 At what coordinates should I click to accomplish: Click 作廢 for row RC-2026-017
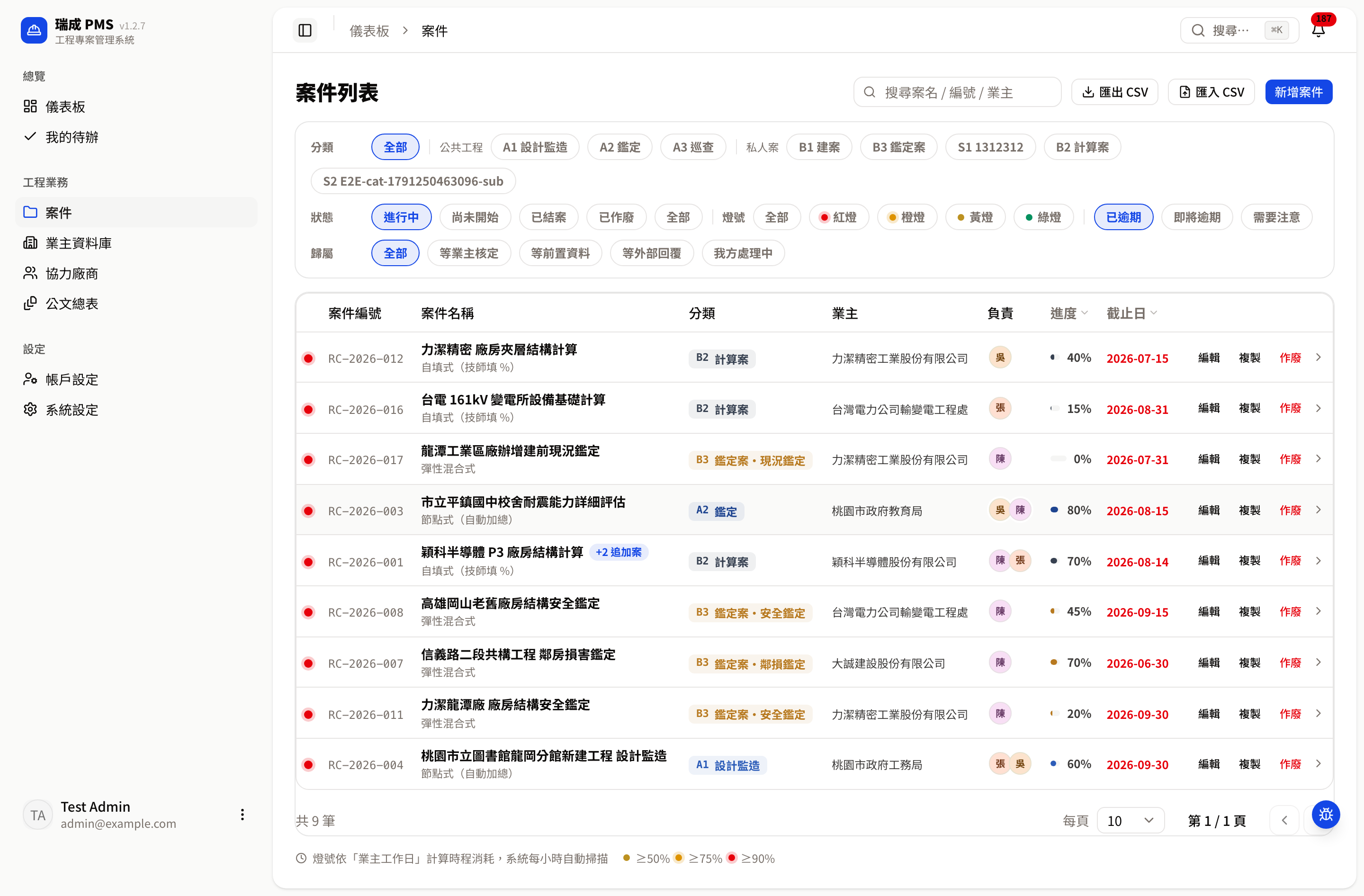[1290, 459]
